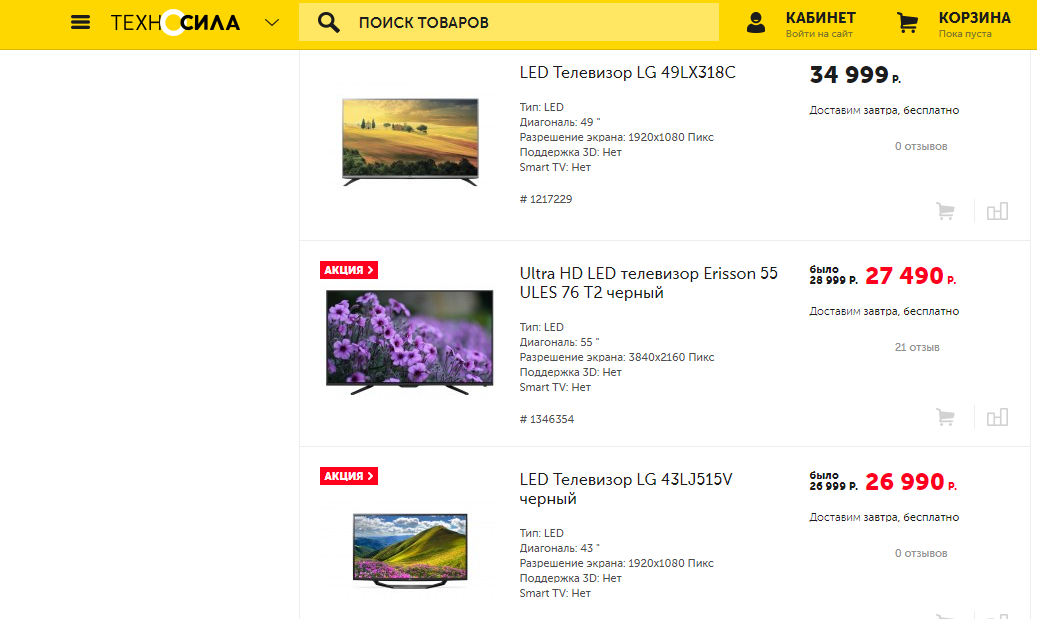Compare the LG 49LX318C television

click(997, 211)
